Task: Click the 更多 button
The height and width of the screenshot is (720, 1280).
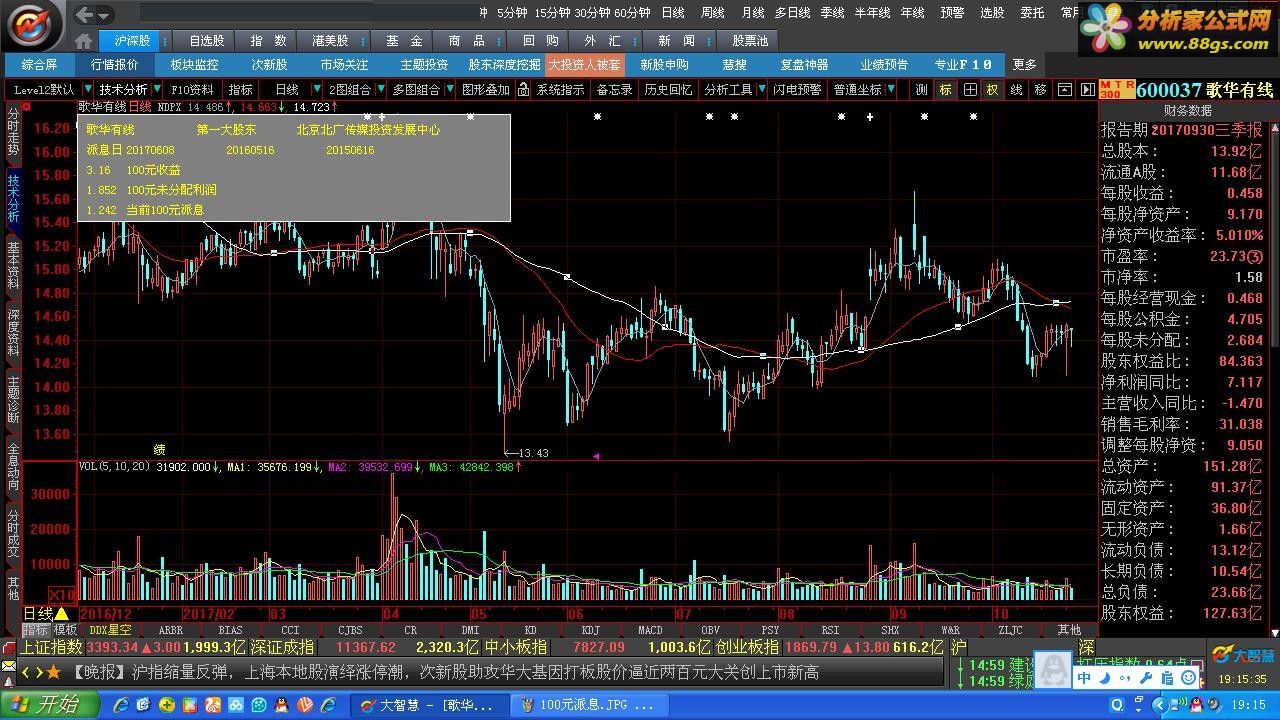Action: pos(1025,64)
